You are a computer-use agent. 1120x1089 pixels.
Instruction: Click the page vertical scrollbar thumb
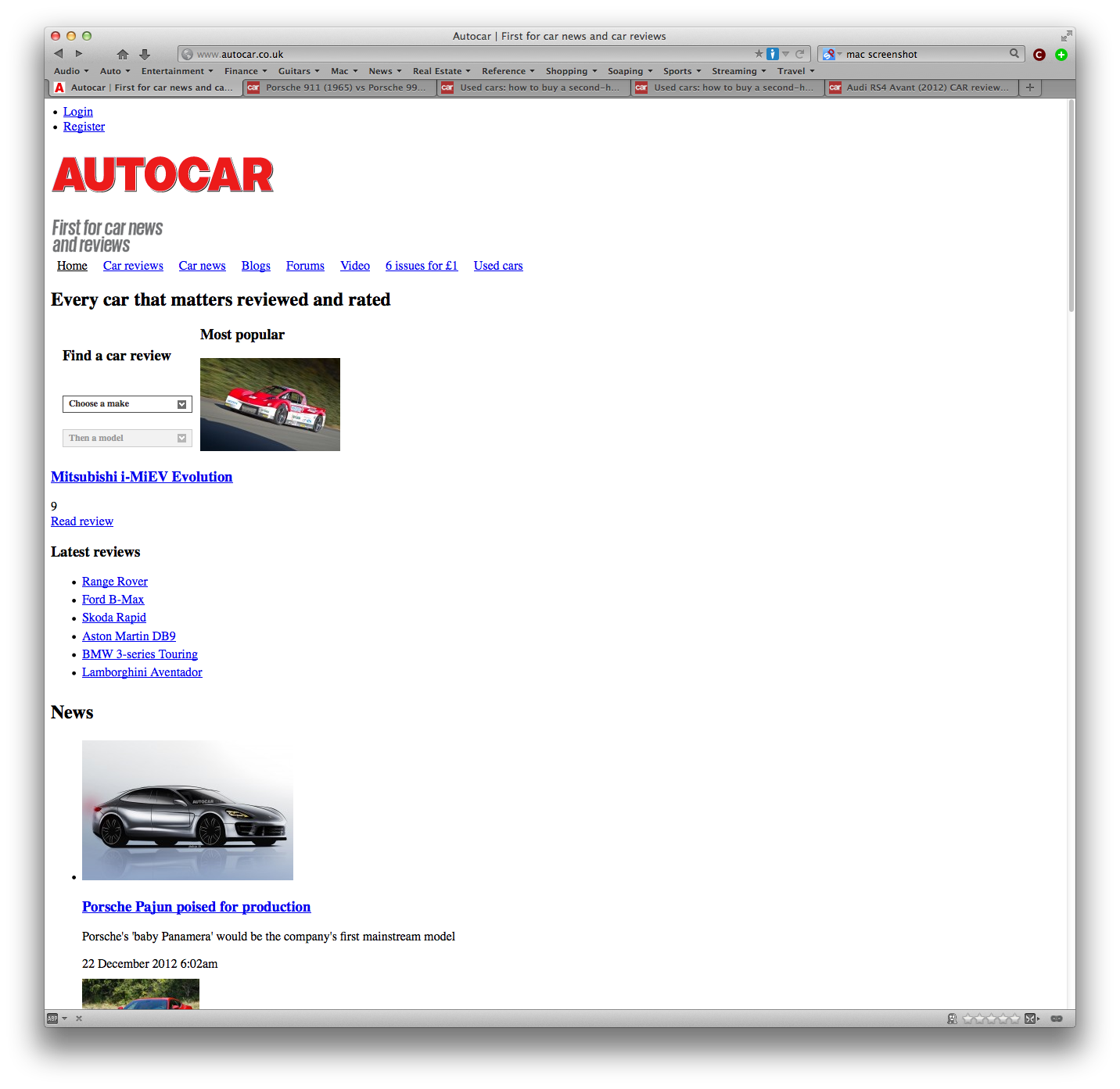click(x=1071, y=206)
